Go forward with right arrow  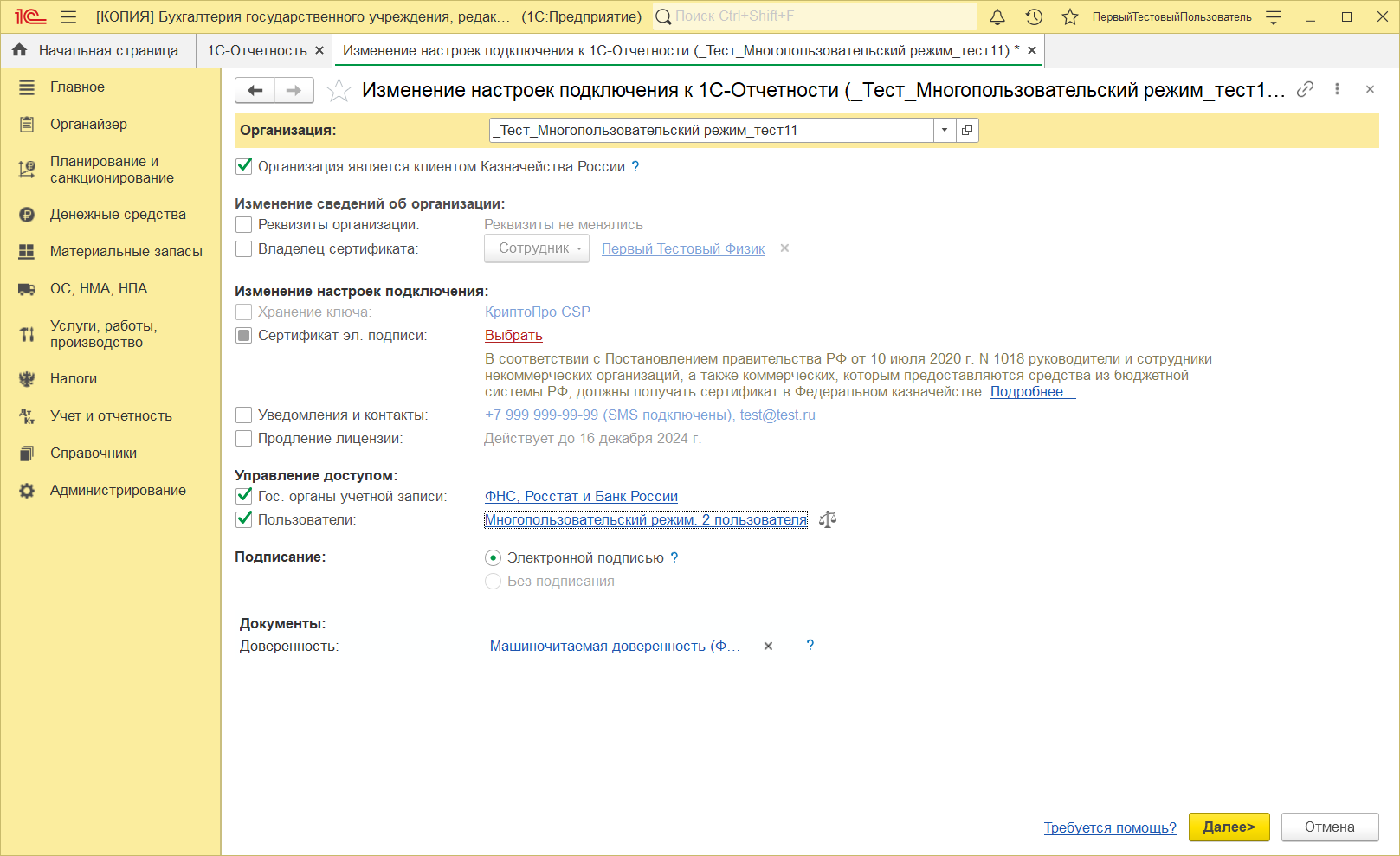294,90
